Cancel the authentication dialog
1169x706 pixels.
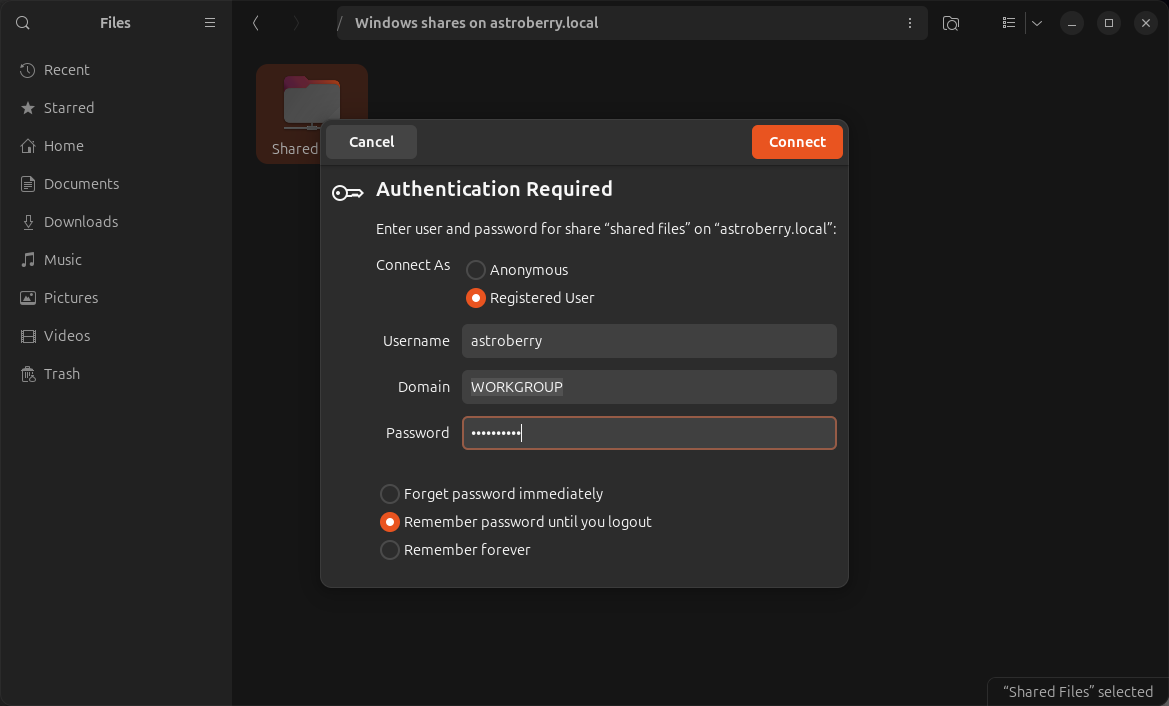click(371, 142)
